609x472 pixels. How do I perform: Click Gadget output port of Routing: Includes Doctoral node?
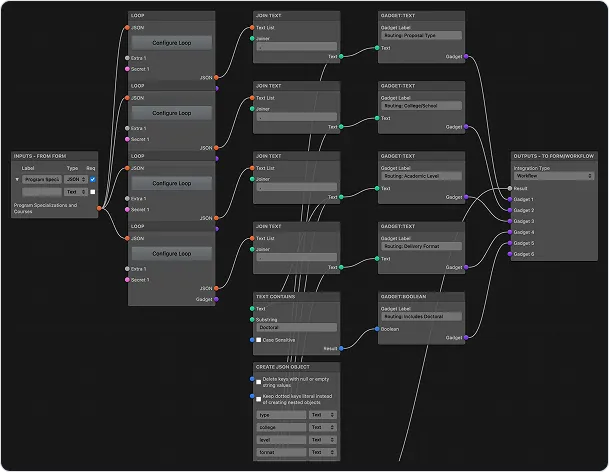tap(466, 338)
